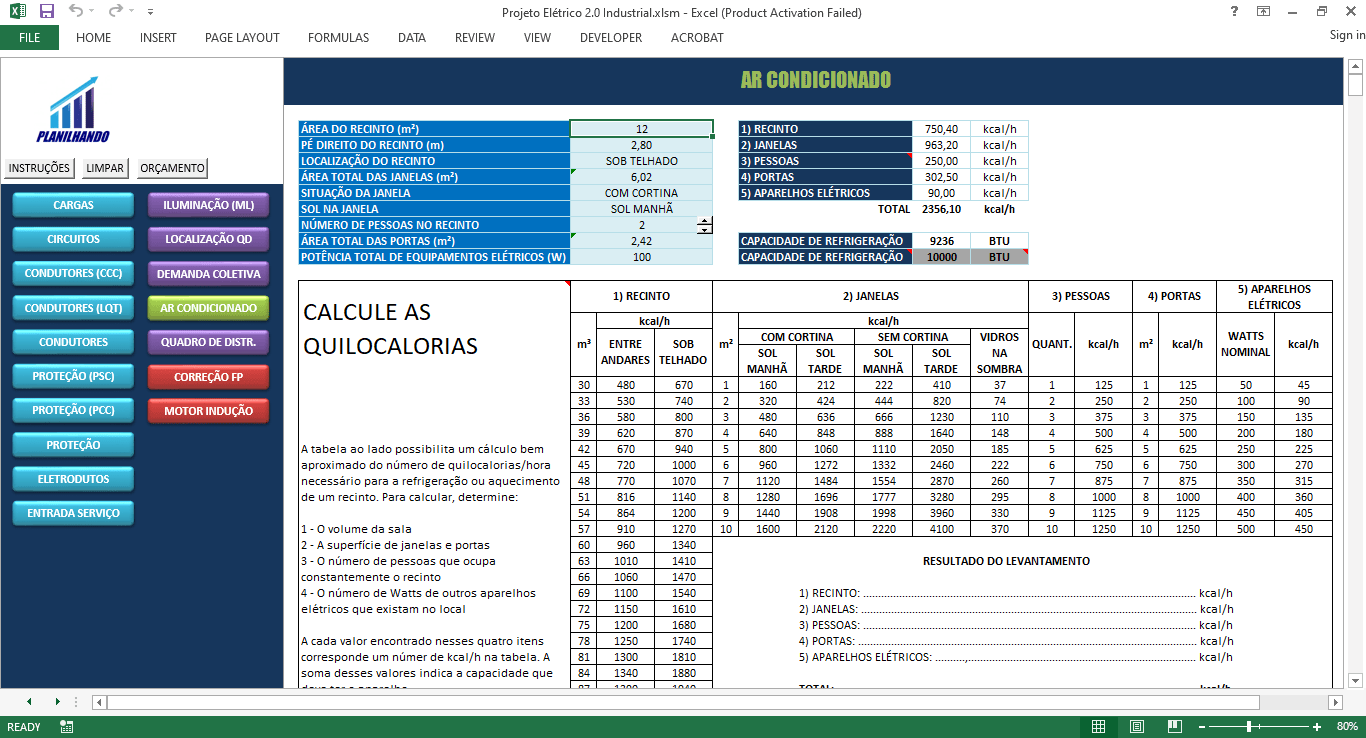Open Customize Quick Access Toolbar arrow
The width and height of the screenshot is (1366, 738).
tap(150, 13)
